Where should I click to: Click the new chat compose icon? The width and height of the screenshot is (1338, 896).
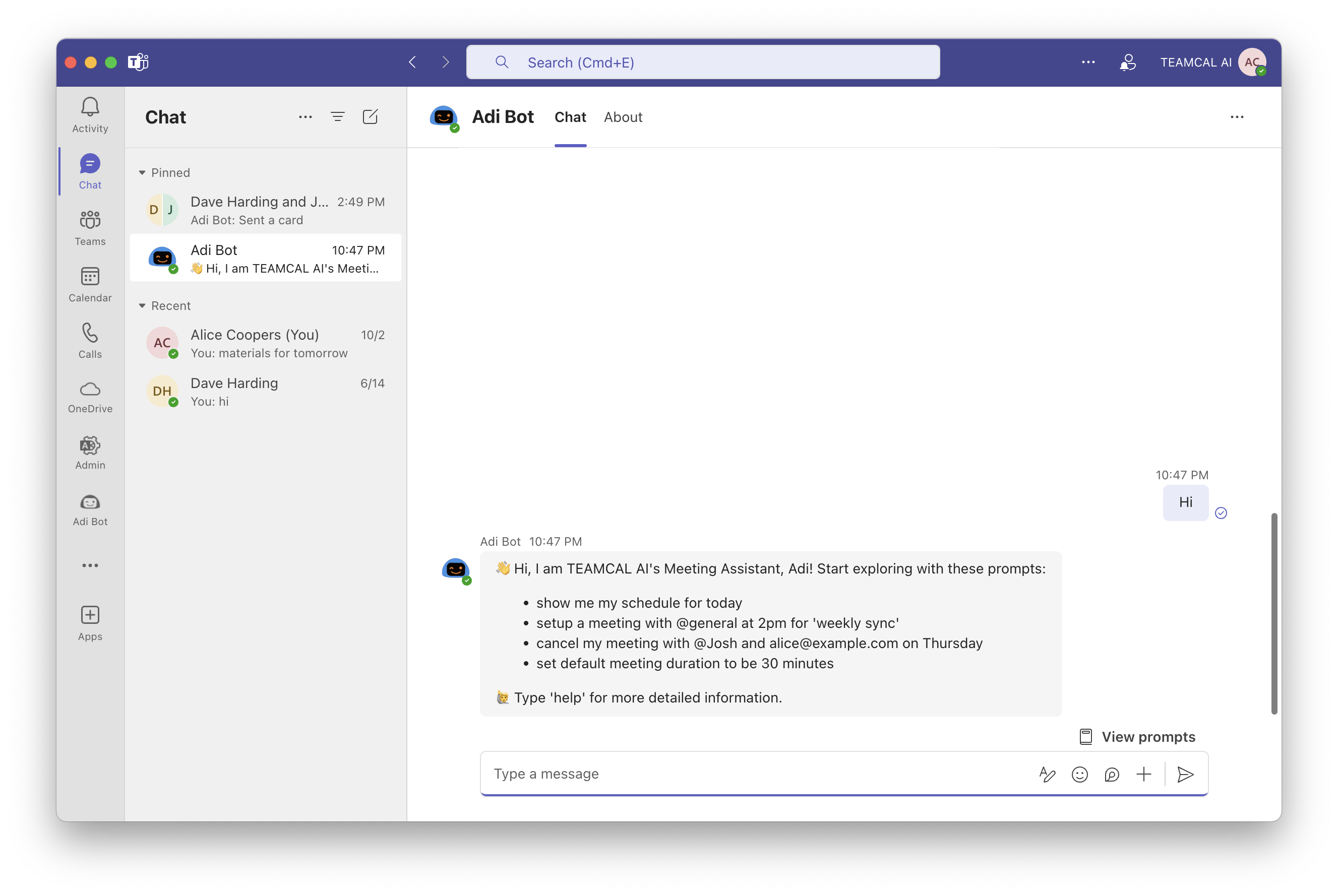[x=370, y=117]
